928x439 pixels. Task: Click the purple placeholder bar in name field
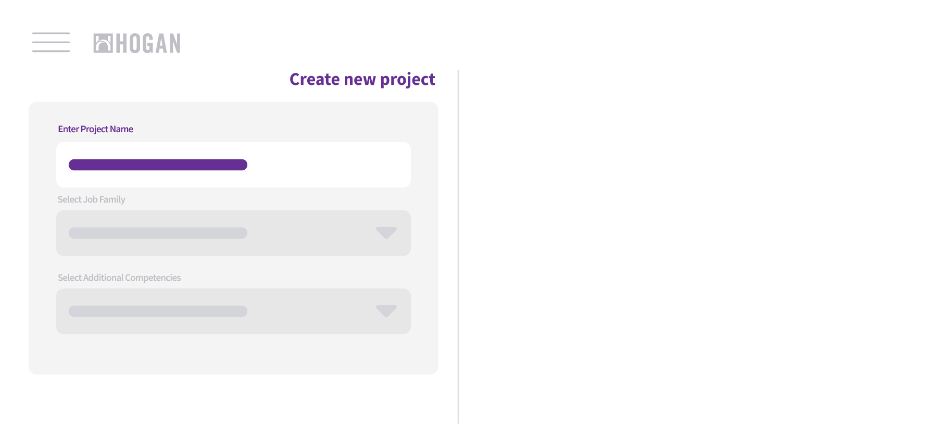tap(158, 164)
